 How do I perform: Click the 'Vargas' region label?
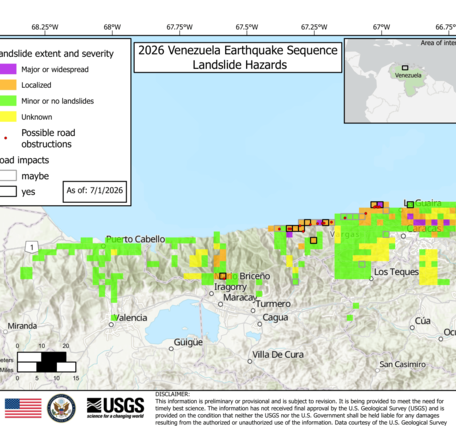pos(344,234)
